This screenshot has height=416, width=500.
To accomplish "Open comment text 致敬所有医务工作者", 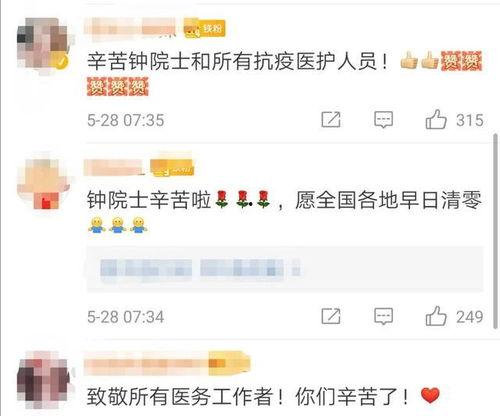I will [186, 396].
